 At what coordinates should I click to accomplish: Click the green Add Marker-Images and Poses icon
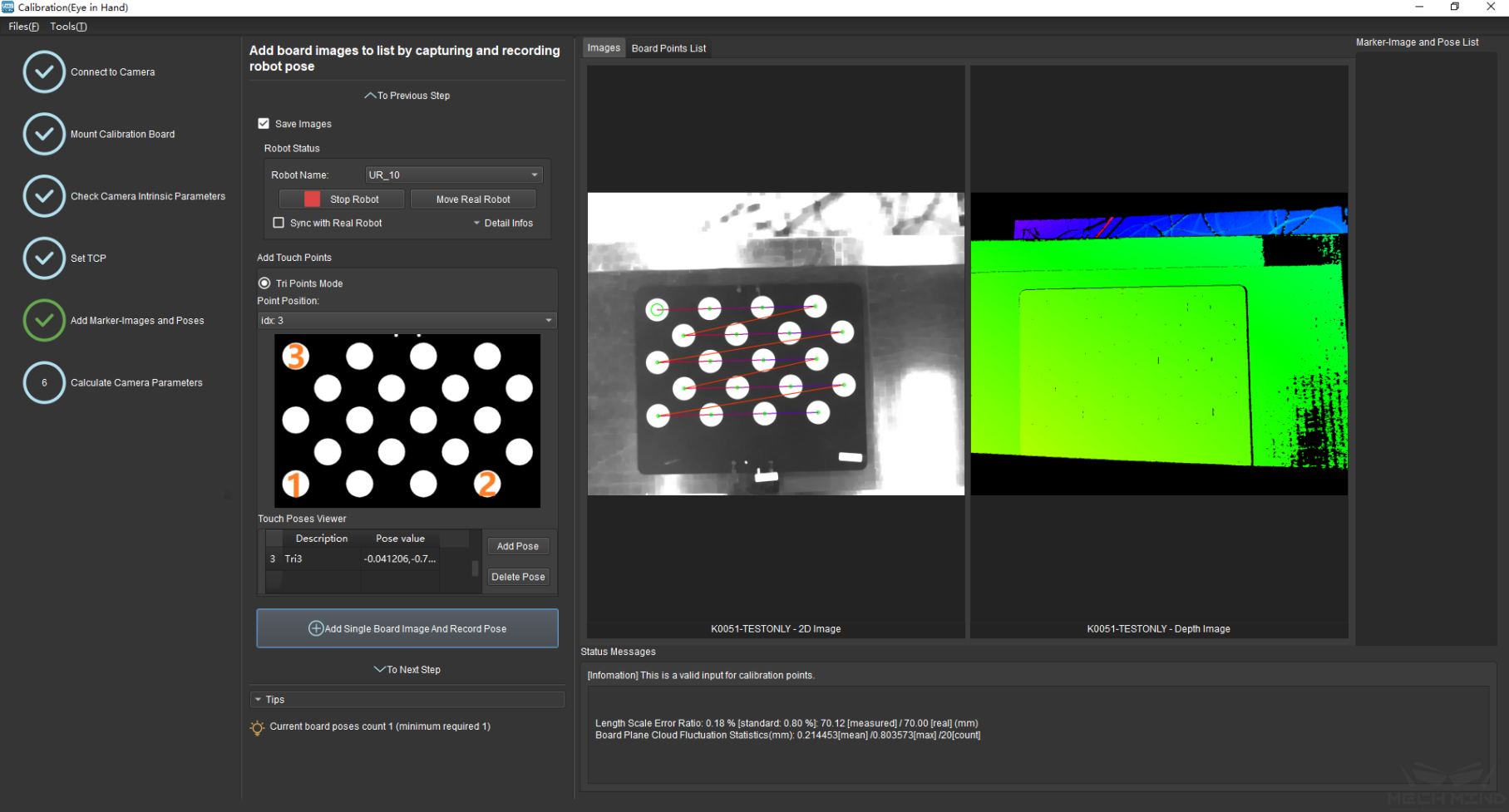44,321
